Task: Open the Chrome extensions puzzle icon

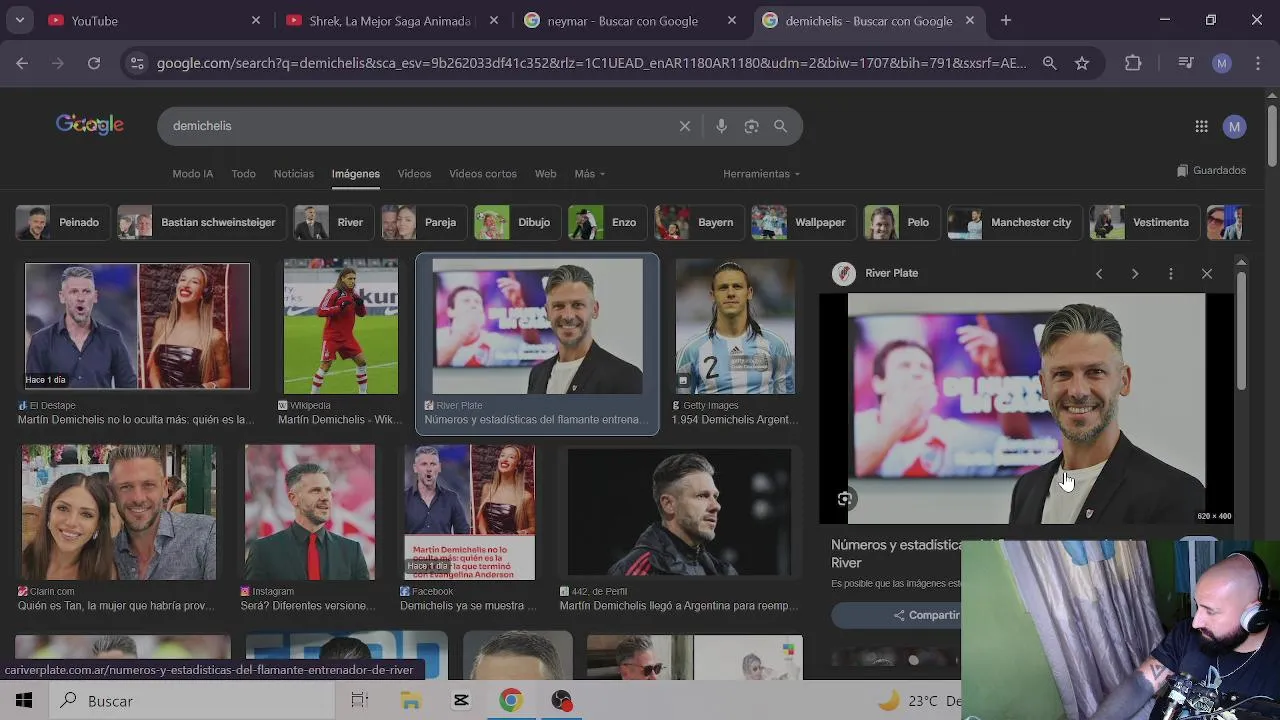Action: pyautogui.click(x=1133, y=63)
